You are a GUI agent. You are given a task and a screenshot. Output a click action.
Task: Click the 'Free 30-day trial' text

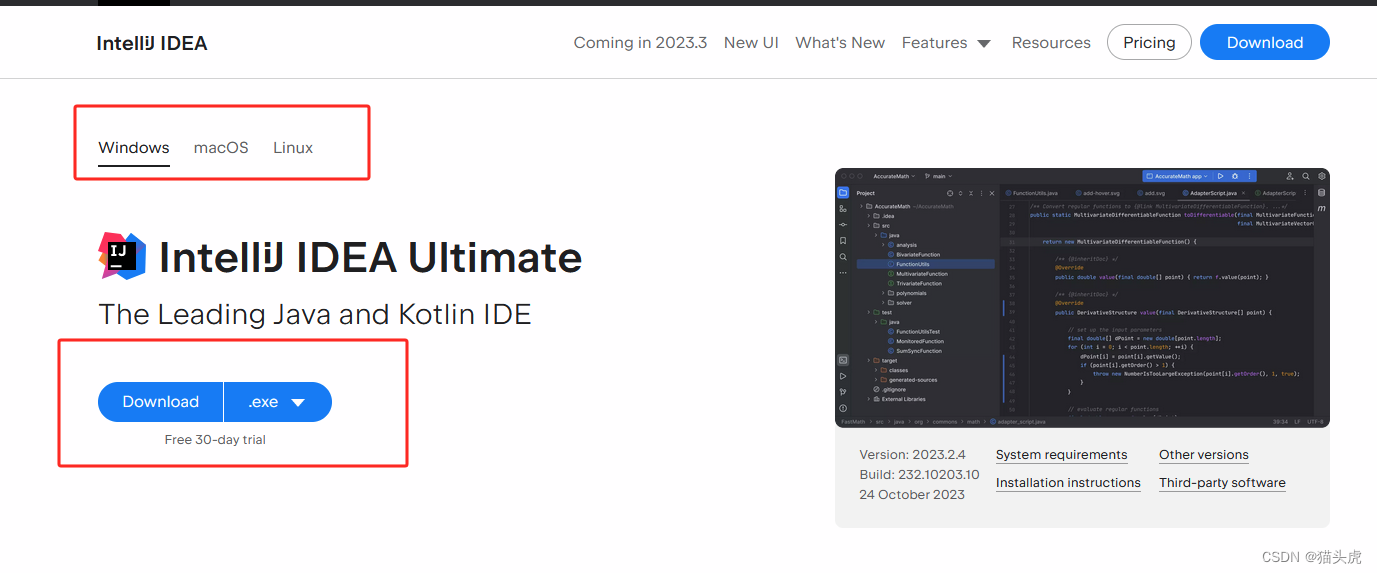[215, 440]
